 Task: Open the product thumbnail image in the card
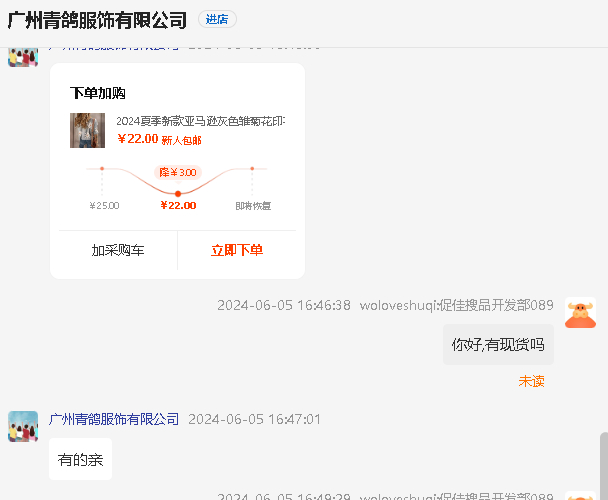87,131
